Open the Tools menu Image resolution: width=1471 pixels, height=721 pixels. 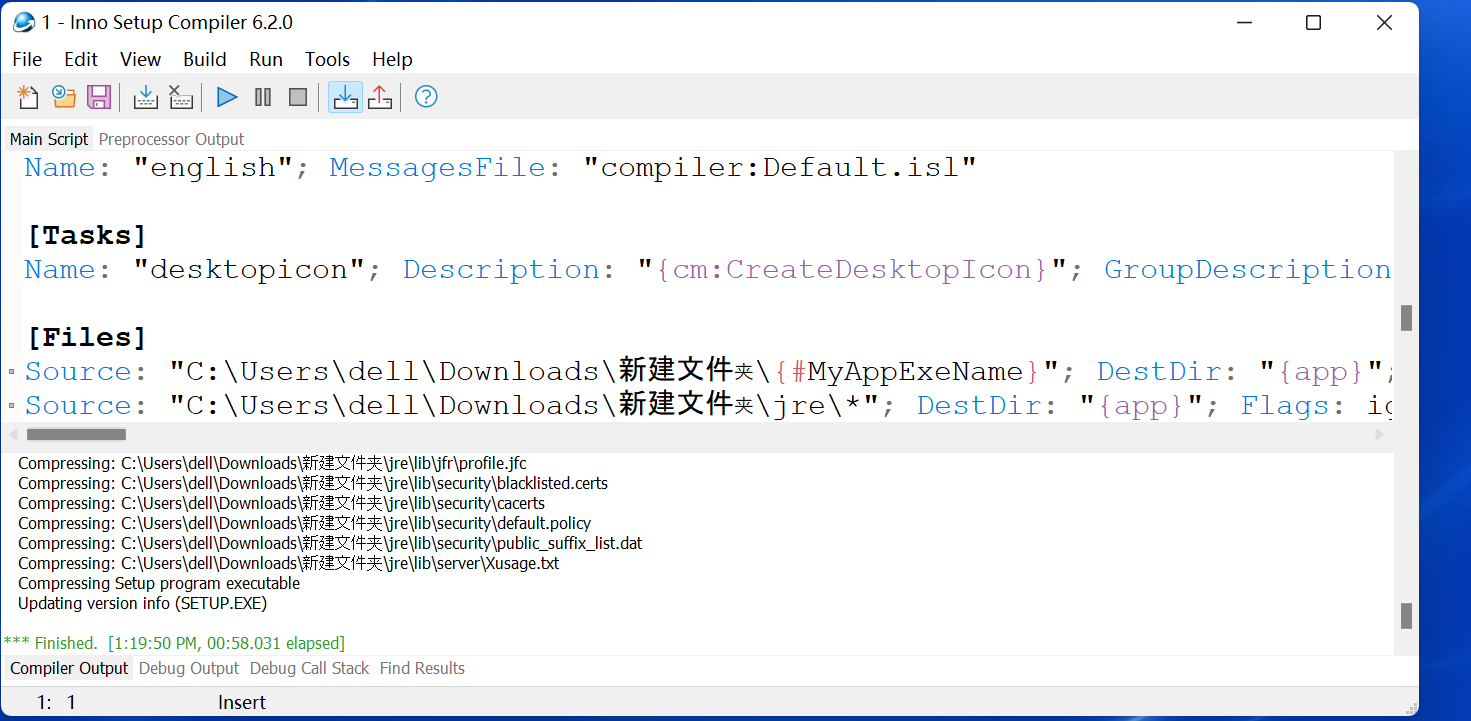pyautogui.click(x=328, y=59)
